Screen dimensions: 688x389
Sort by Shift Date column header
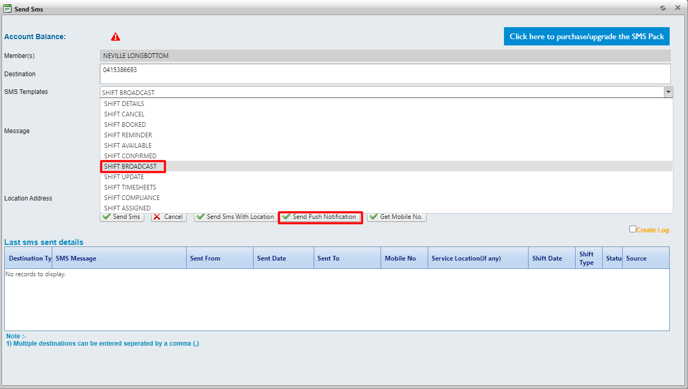click(552, 258)
